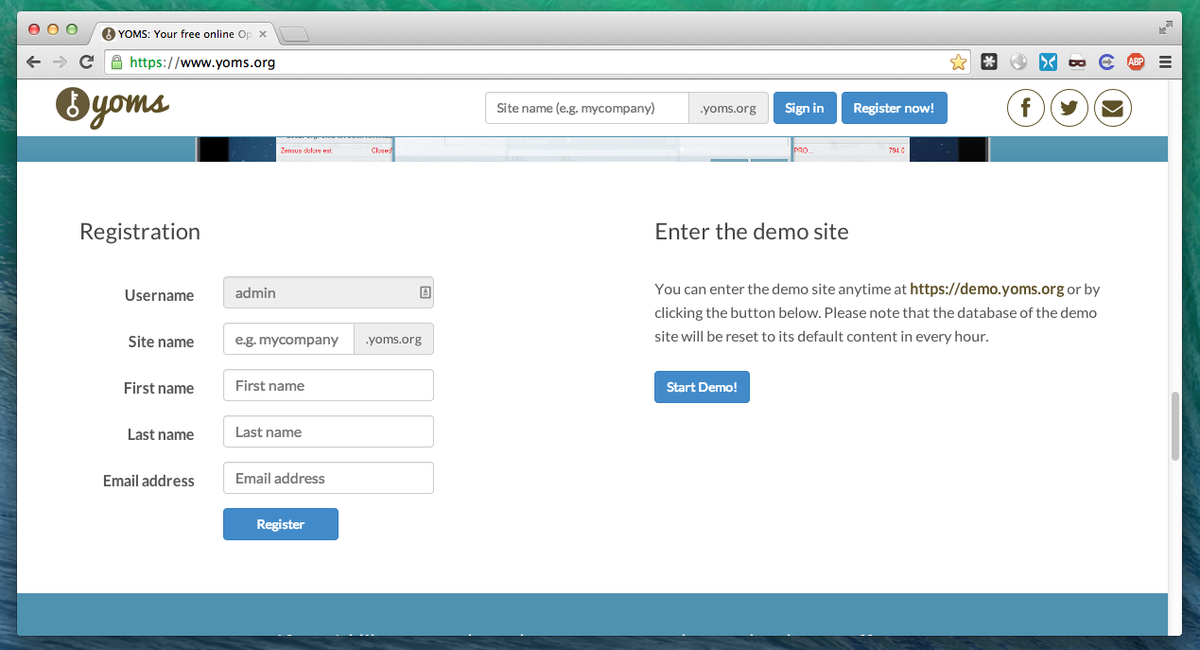
Task: Click the email envelope icon
Action: 1112,108
